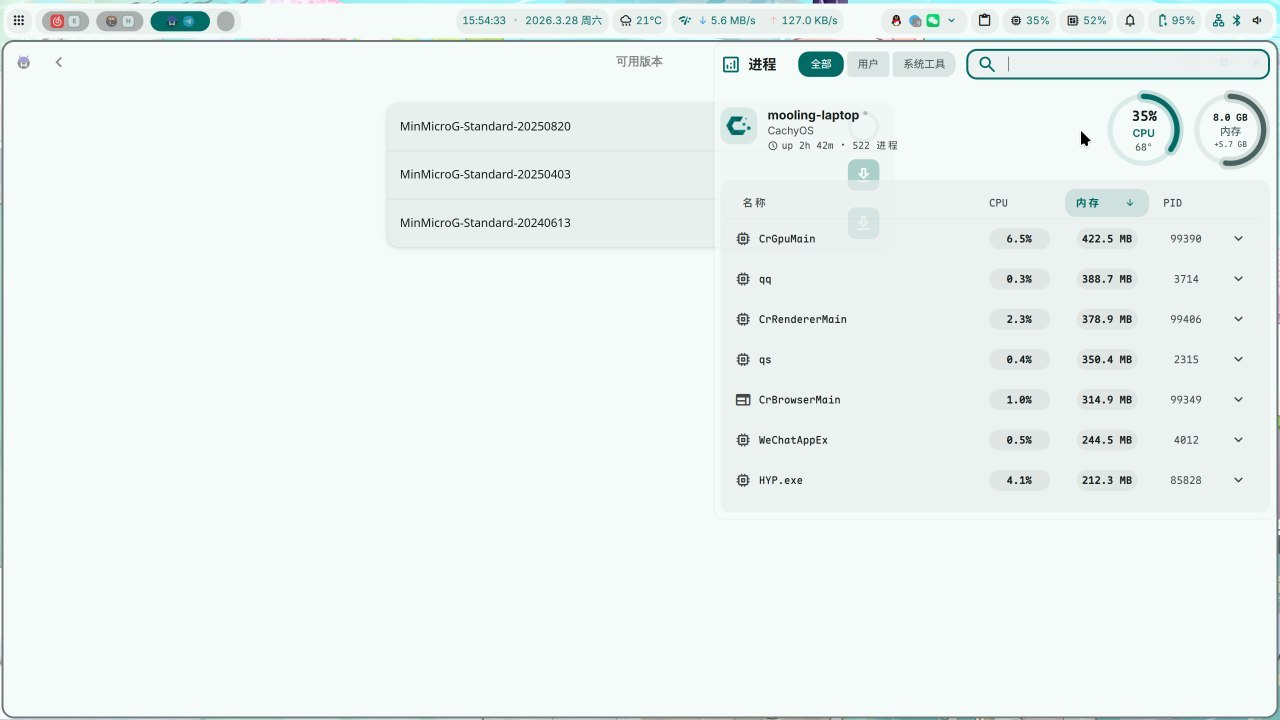
Task: Click the Bluetooth icon in system tray
Action: pos(1235,20)
